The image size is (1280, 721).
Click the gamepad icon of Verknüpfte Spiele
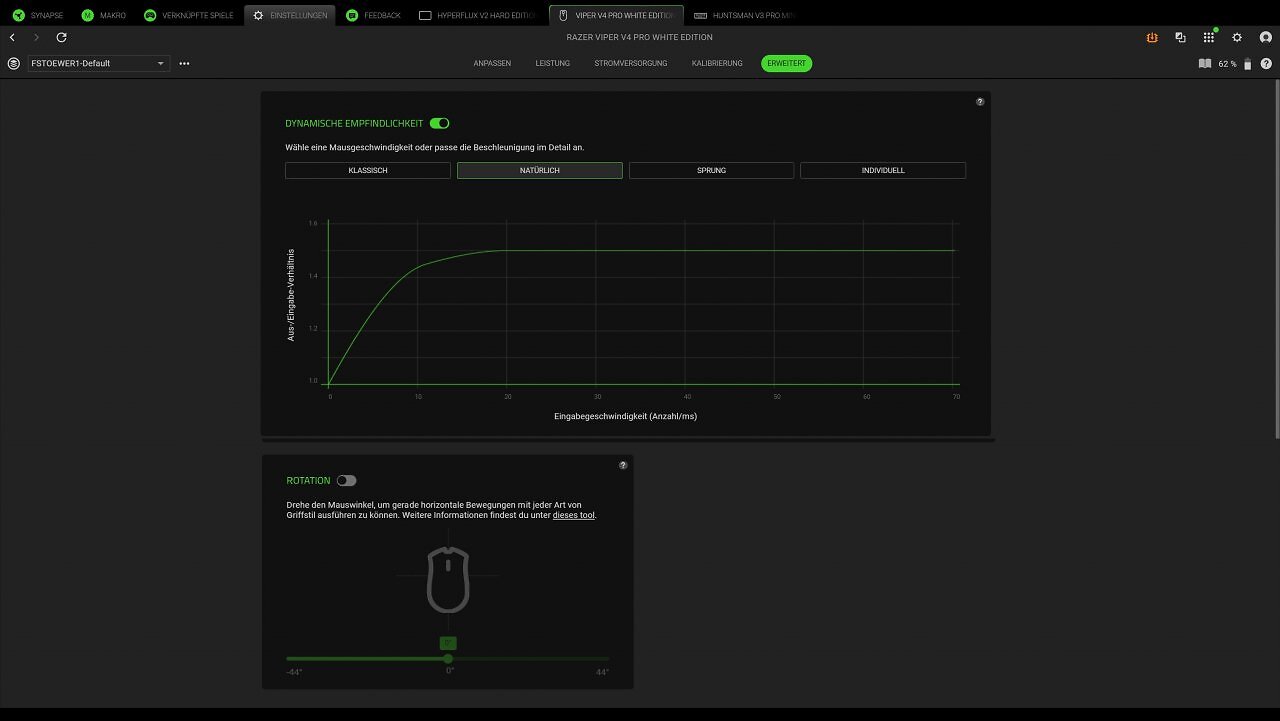(x=150, y=15)
